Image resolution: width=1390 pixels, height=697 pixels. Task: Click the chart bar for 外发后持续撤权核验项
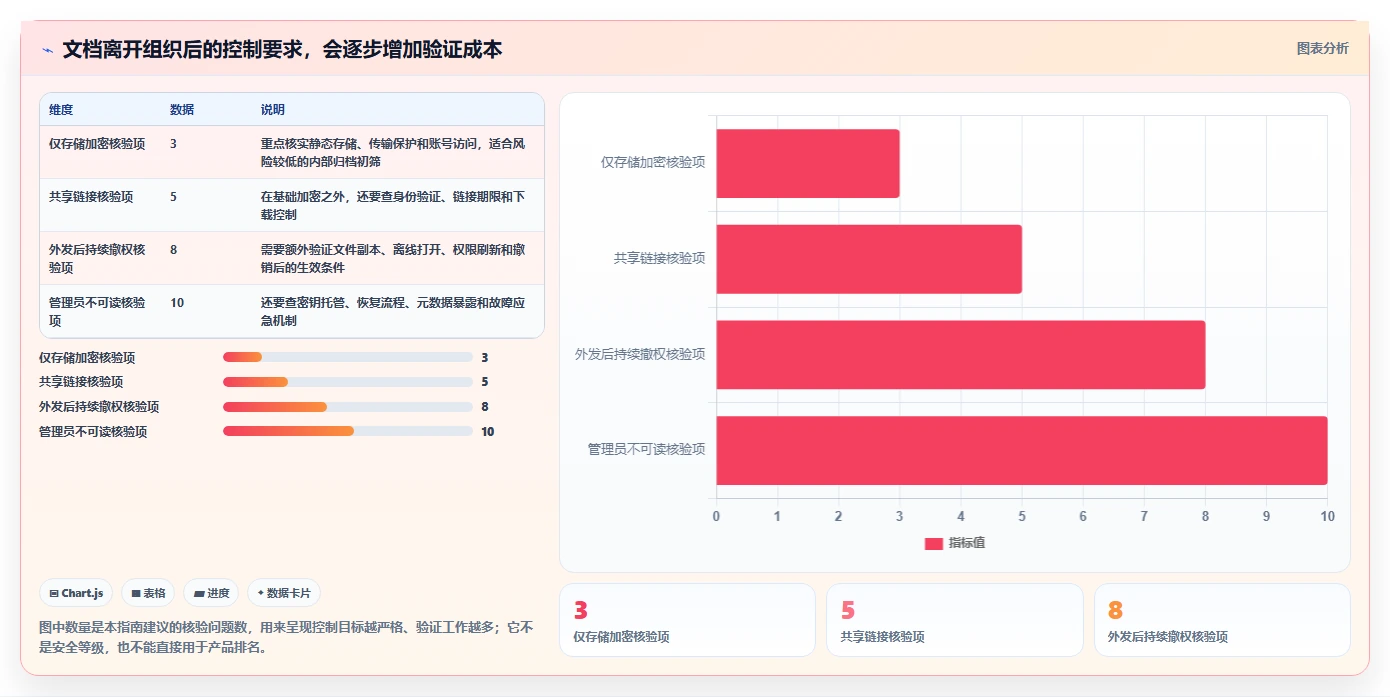(x=961, y=354)
